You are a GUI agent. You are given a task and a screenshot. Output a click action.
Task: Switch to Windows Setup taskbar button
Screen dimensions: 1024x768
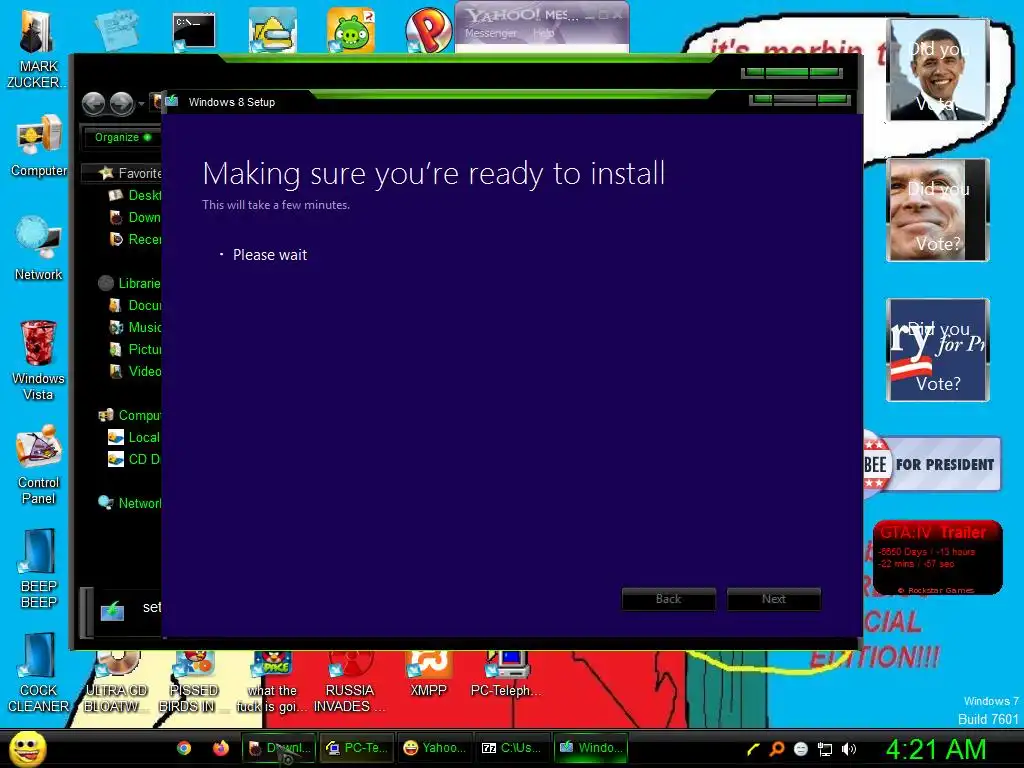(x=591, y=748)
